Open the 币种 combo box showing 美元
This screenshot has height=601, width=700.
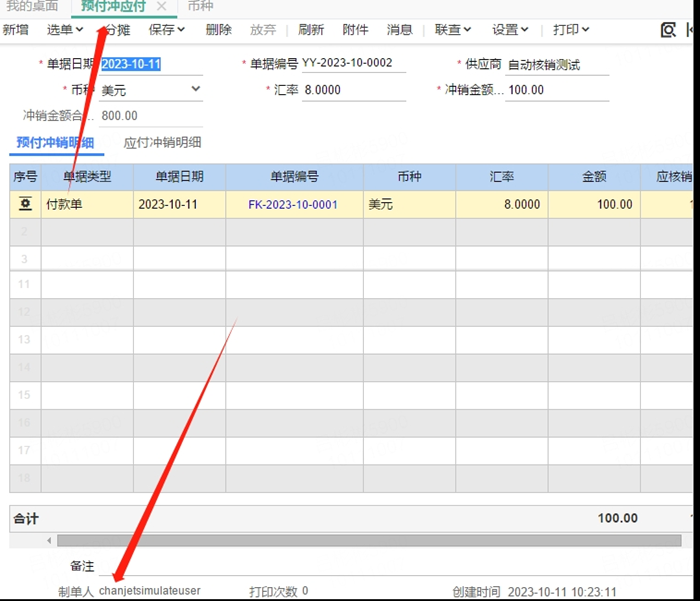[x=151, y=90]
